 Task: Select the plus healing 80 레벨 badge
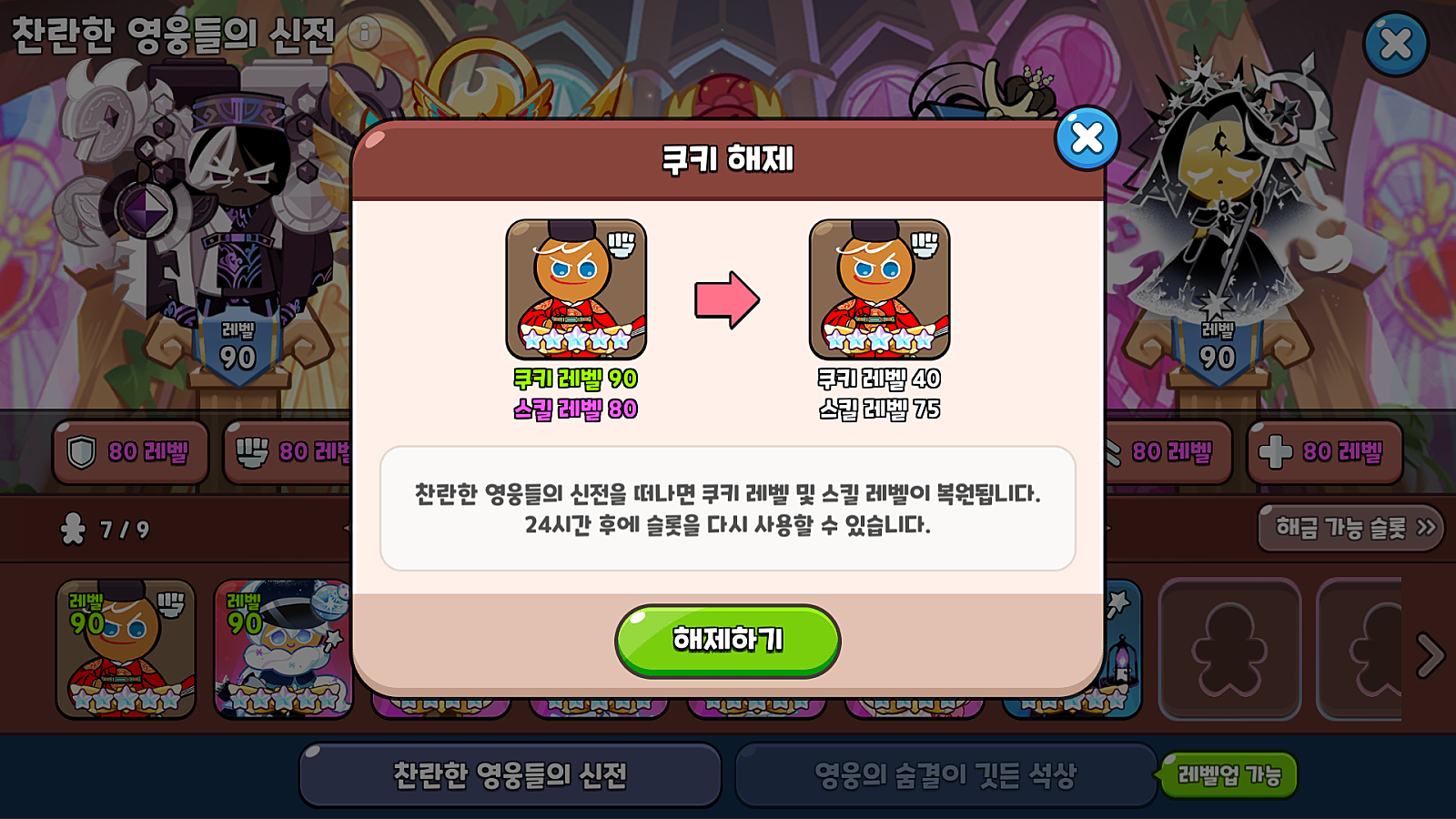click(1324, 451)
